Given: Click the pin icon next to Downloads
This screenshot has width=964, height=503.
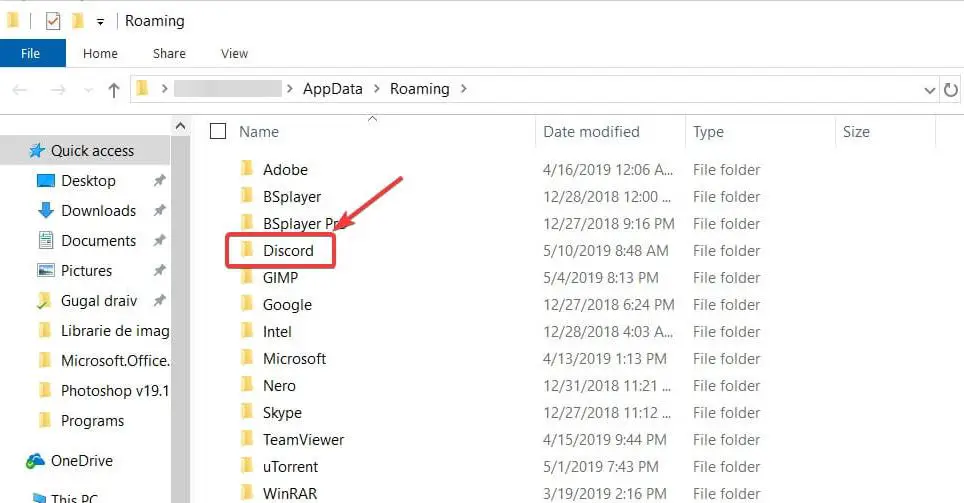Looking at the screenshot, I should [159, 211].
